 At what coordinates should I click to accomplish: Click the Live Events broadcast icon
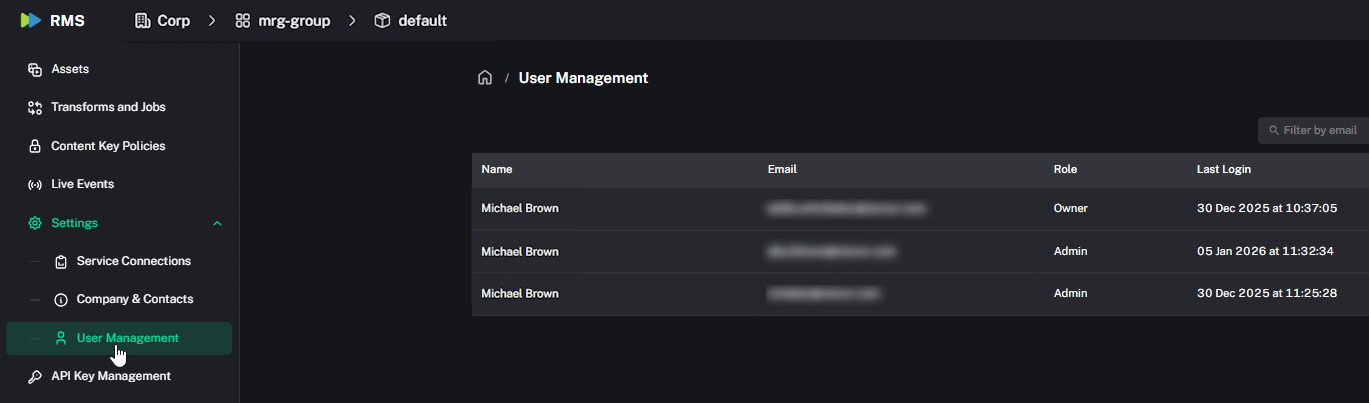(x=34, y=185)
